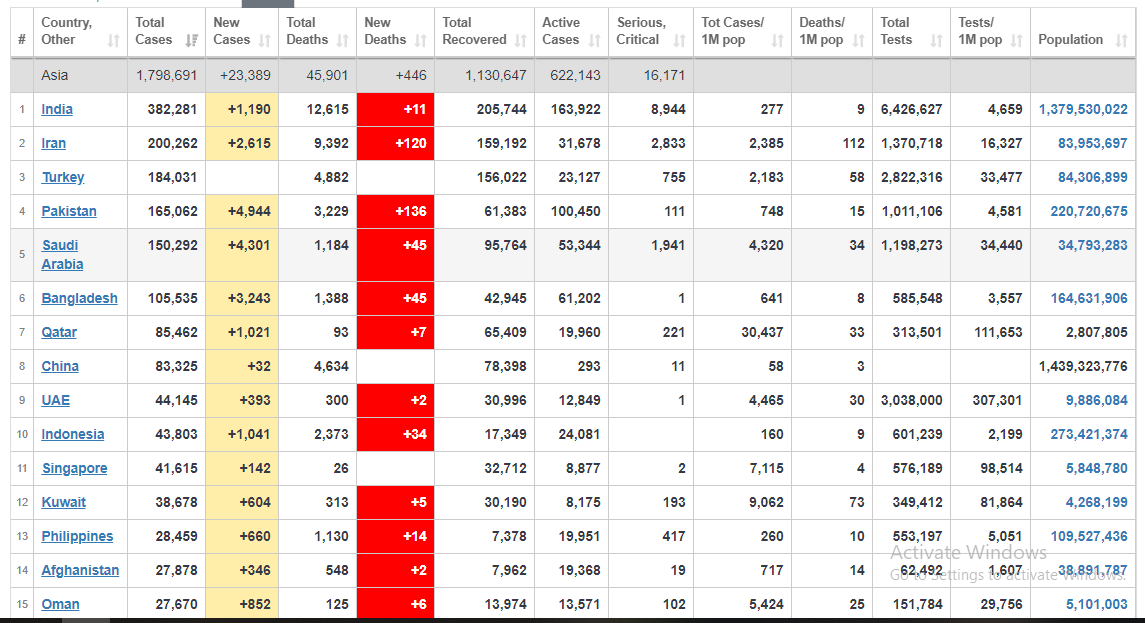Open the Singapore country link

pos(74,468)
